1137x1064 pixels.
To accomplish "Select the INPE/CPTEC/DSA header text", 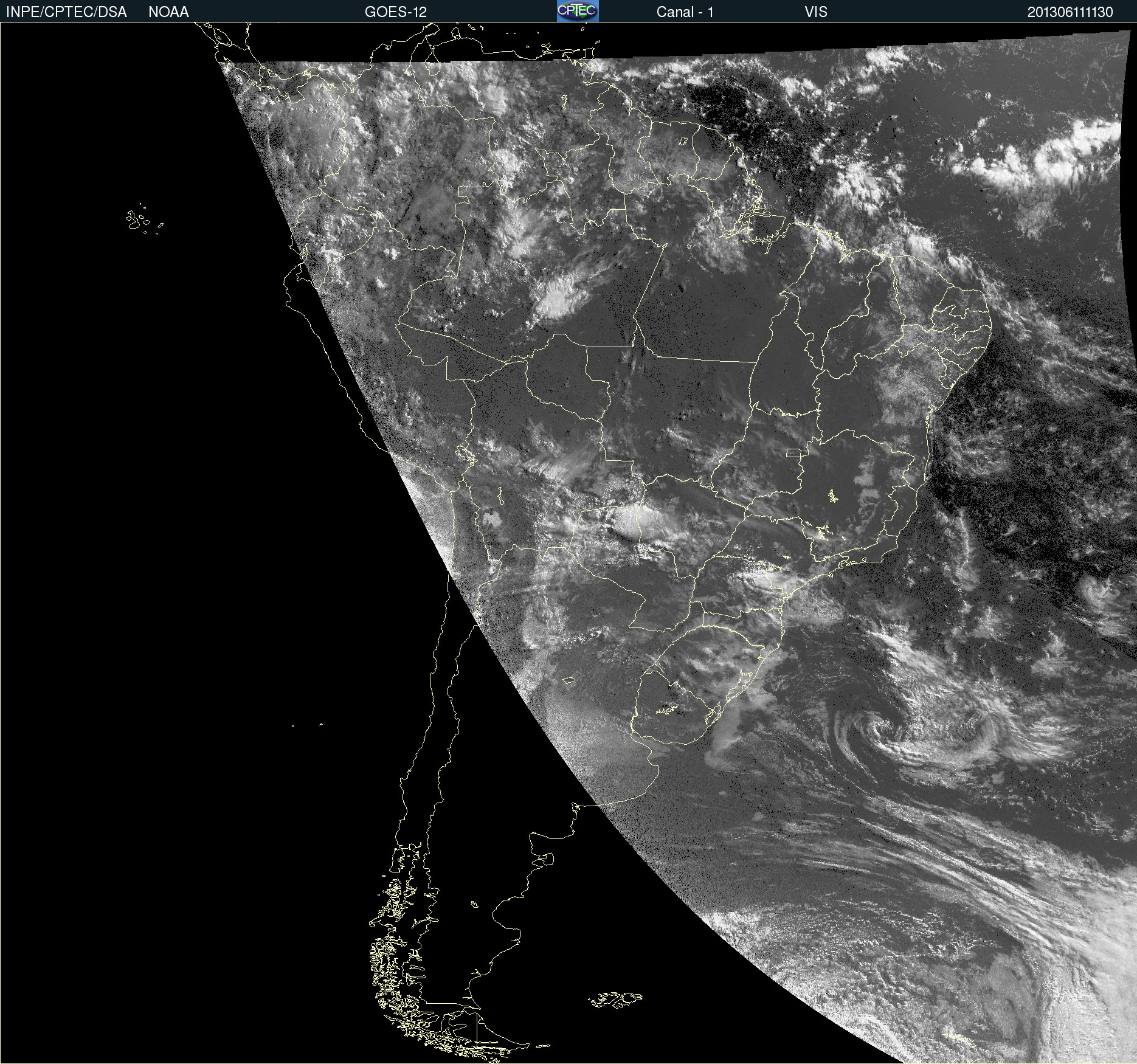I will pos(66,12).
